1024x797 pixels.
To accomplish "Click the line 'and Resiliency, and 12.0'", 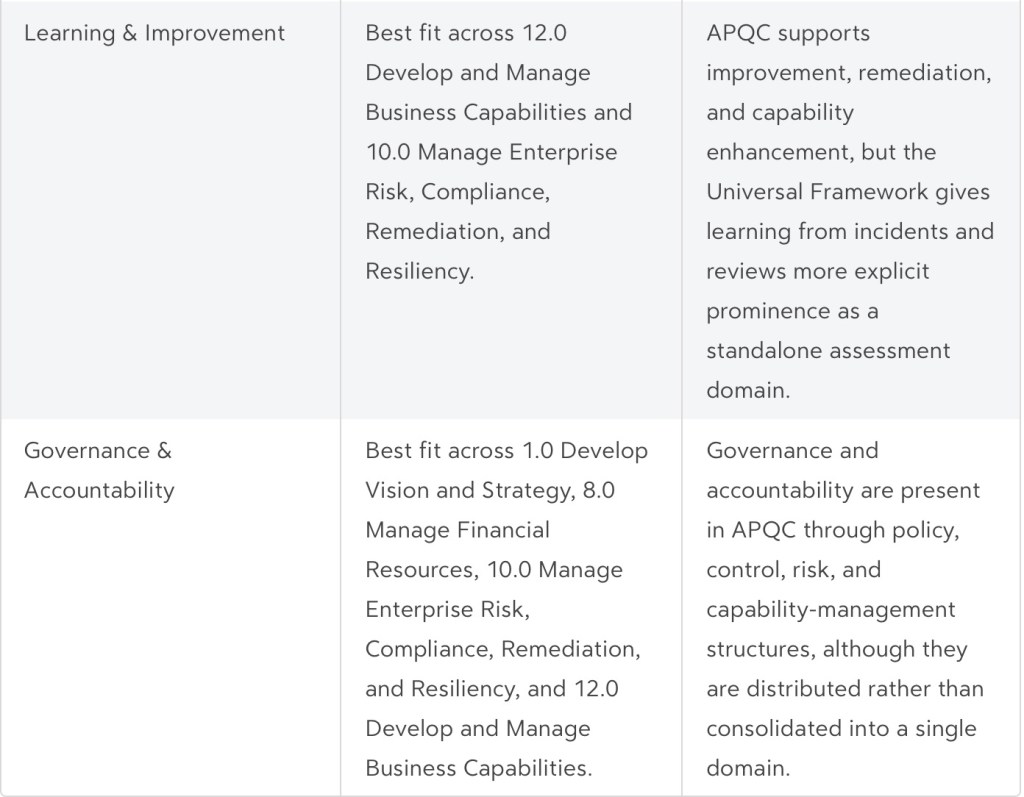I will (492, 689).
